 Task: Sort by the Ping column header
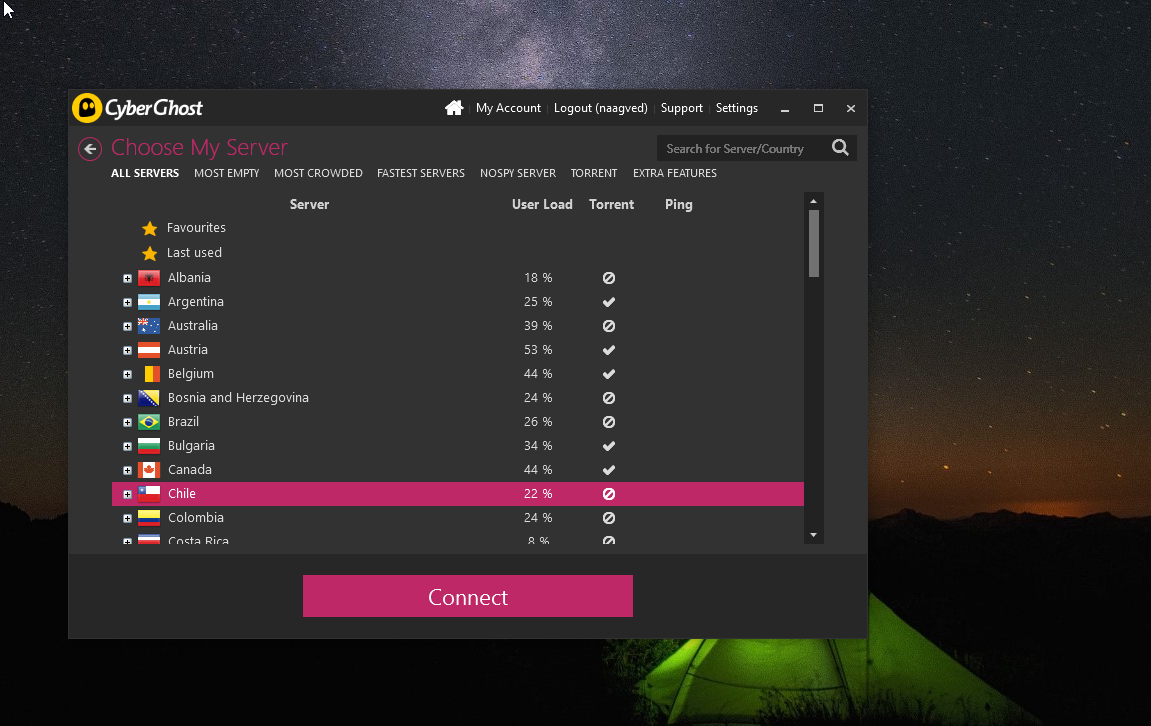click(678, 205)
